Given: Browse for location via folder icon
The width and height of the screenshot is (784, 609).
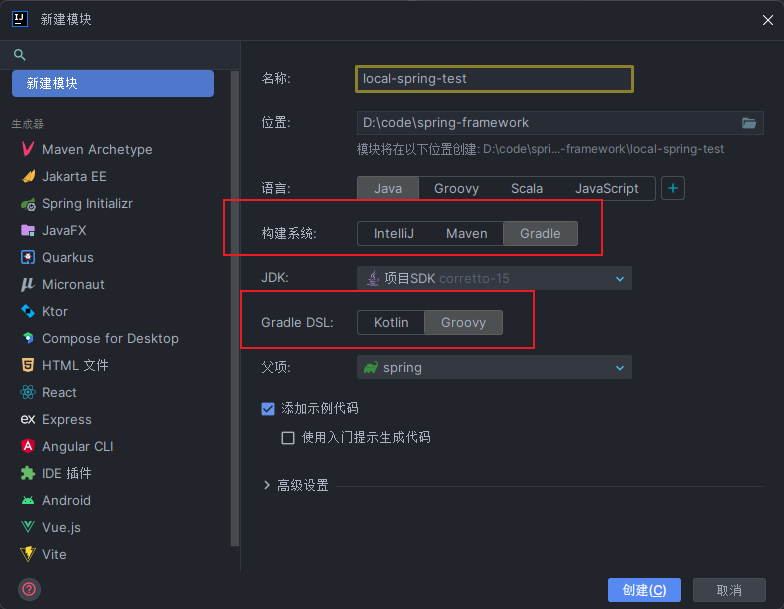Looking at the screenshot, I should click(x=748, y=122).
